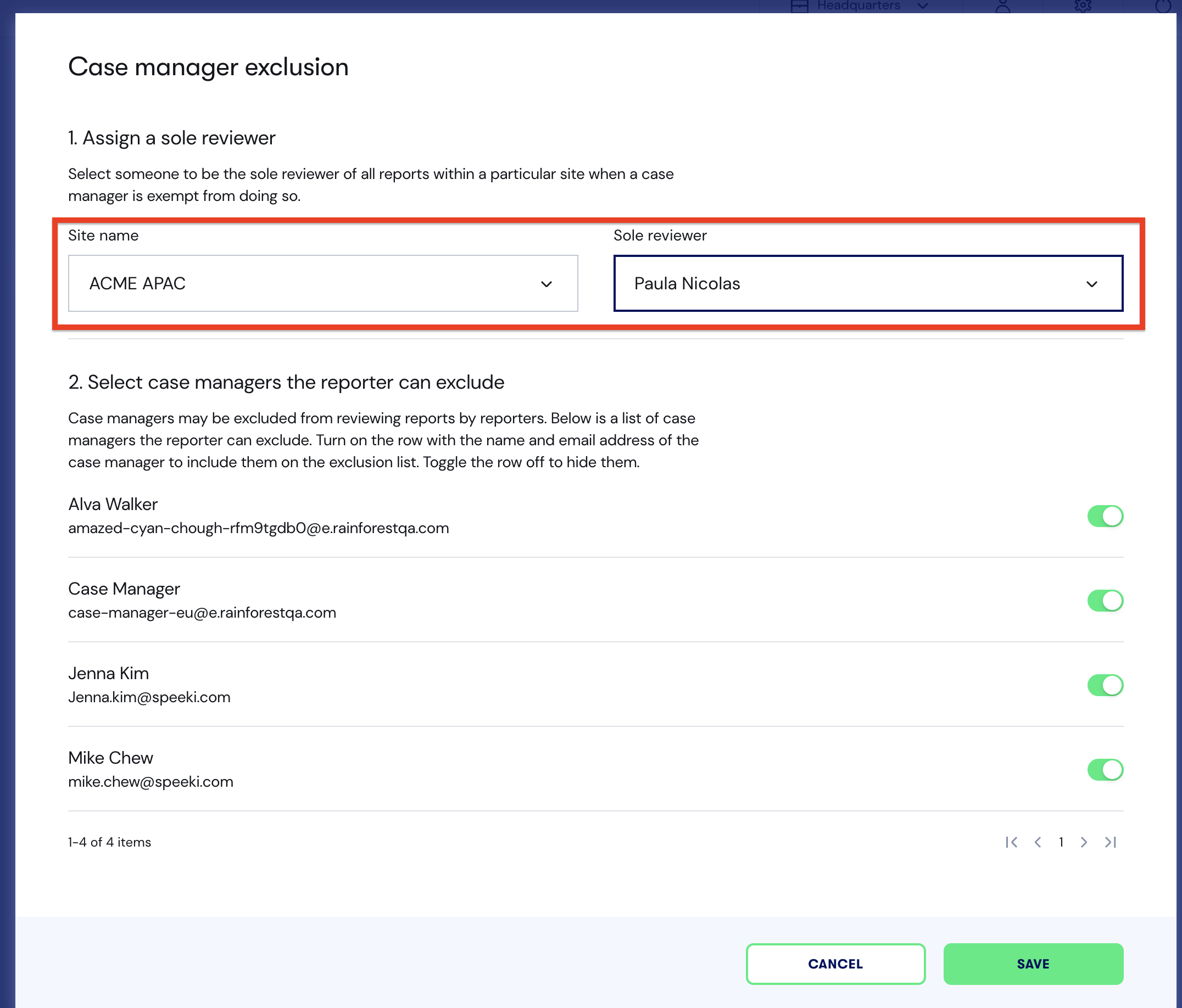Open the Sole reviewer dropdown for Paula Nicolas
The width and height of the screenshot is (1182, 1008).
[1091, 283]
